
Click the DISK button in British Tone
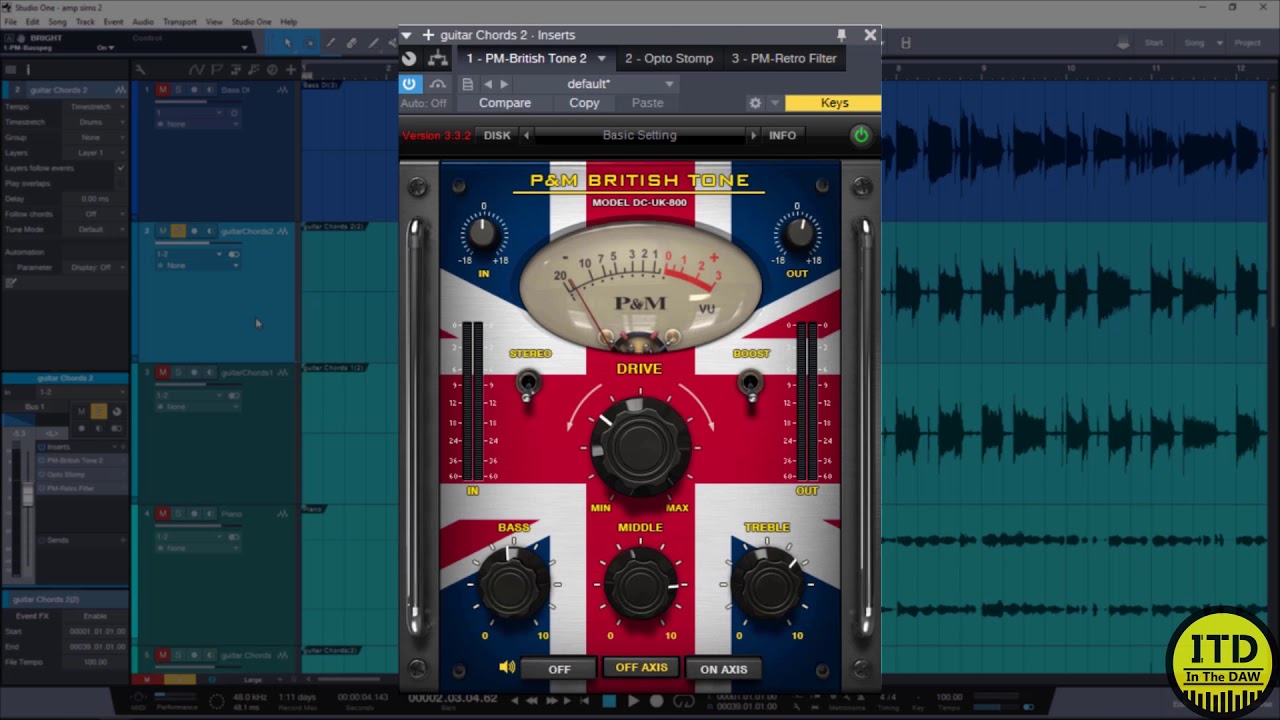click(x=497, y=135)
